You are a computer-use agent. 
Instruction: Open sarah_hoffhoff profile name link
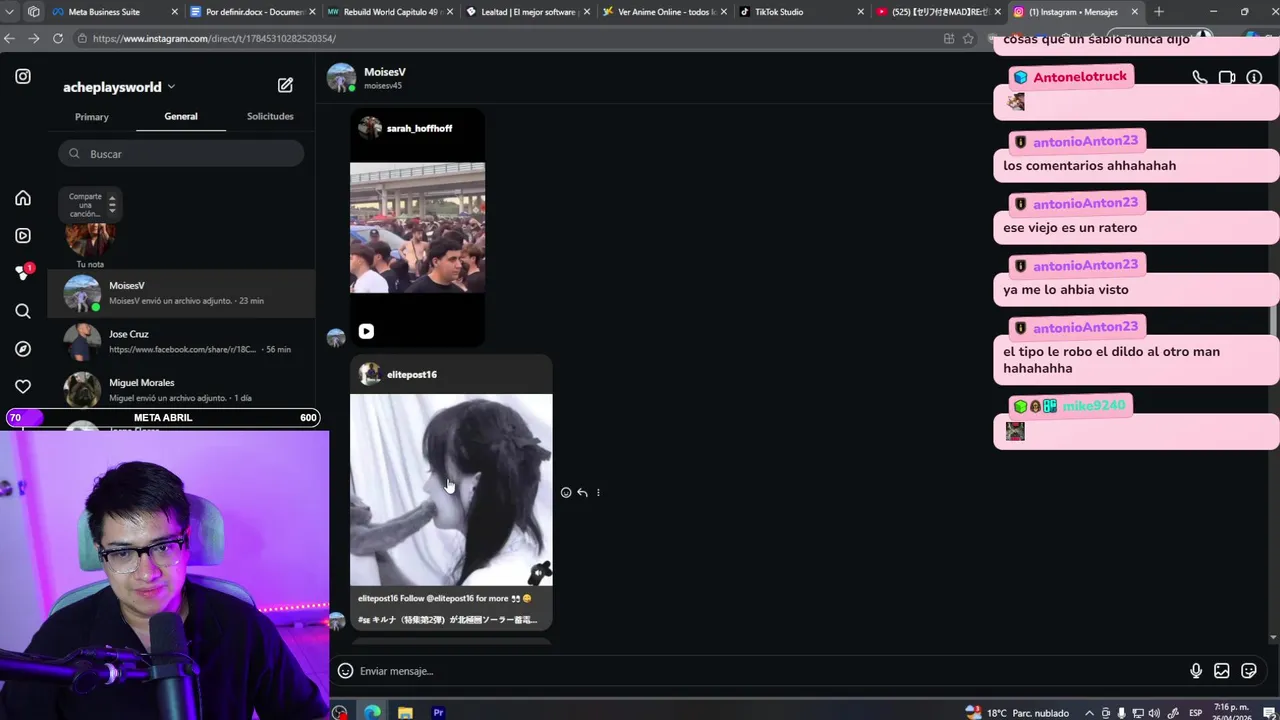pos(419,128)
